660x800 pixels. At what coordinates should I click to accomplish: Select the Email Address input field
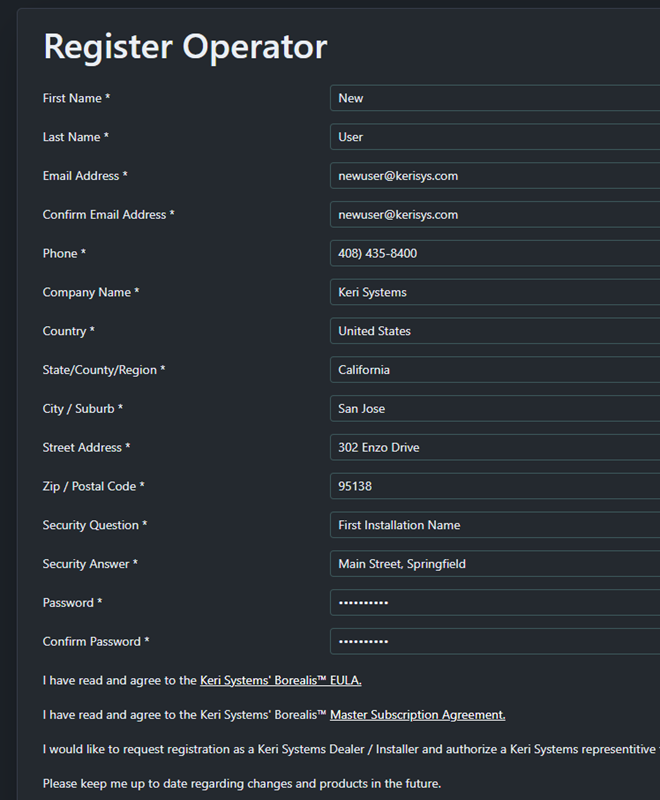(x=495, y=176)
